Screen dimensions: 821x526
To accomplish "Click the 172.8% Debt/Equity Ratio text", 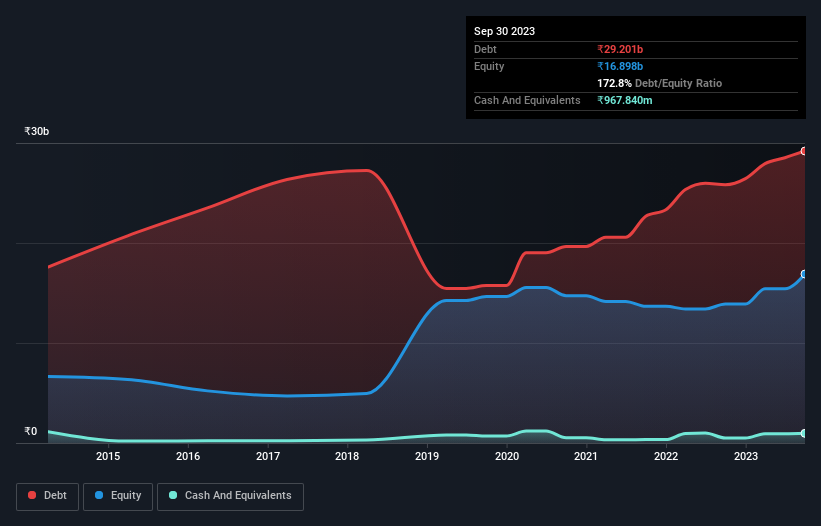I will pos(659,83).
